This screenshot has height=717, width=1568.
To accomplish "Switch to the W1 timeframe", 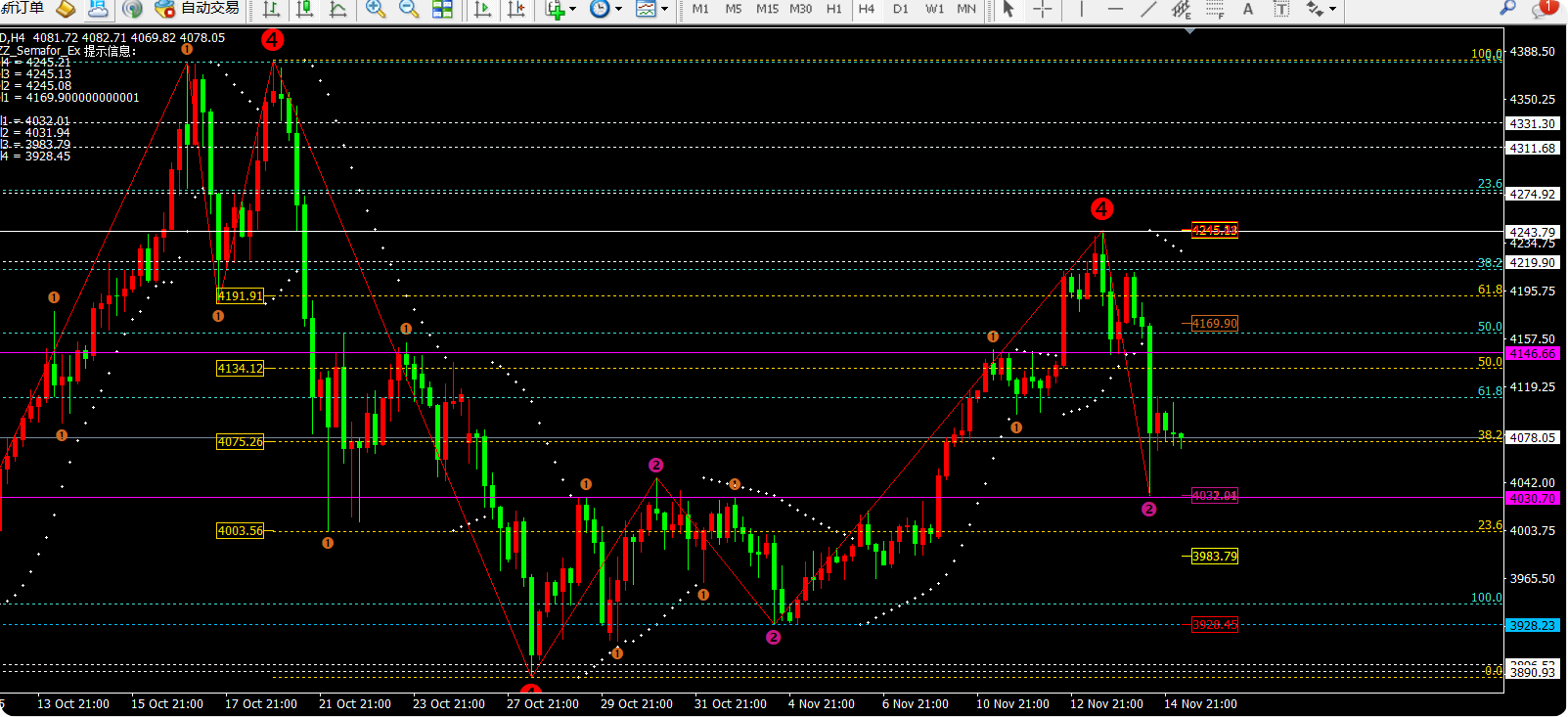I will click(935, 9).
